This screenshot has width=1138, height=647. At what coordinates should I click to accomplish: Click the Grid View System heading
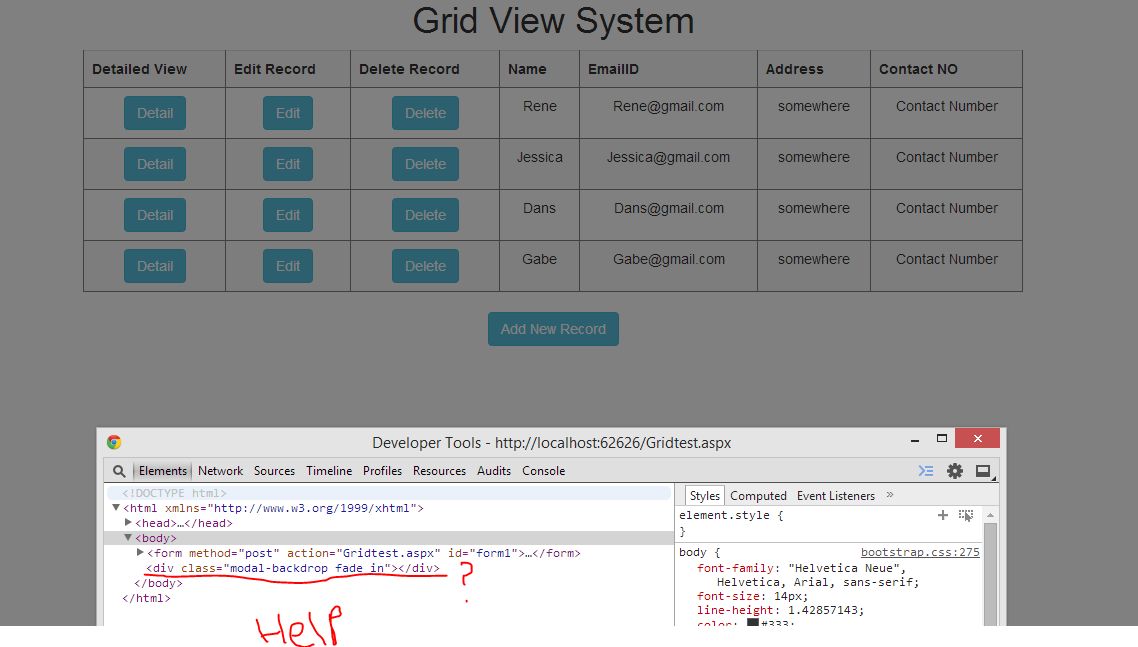553,20
